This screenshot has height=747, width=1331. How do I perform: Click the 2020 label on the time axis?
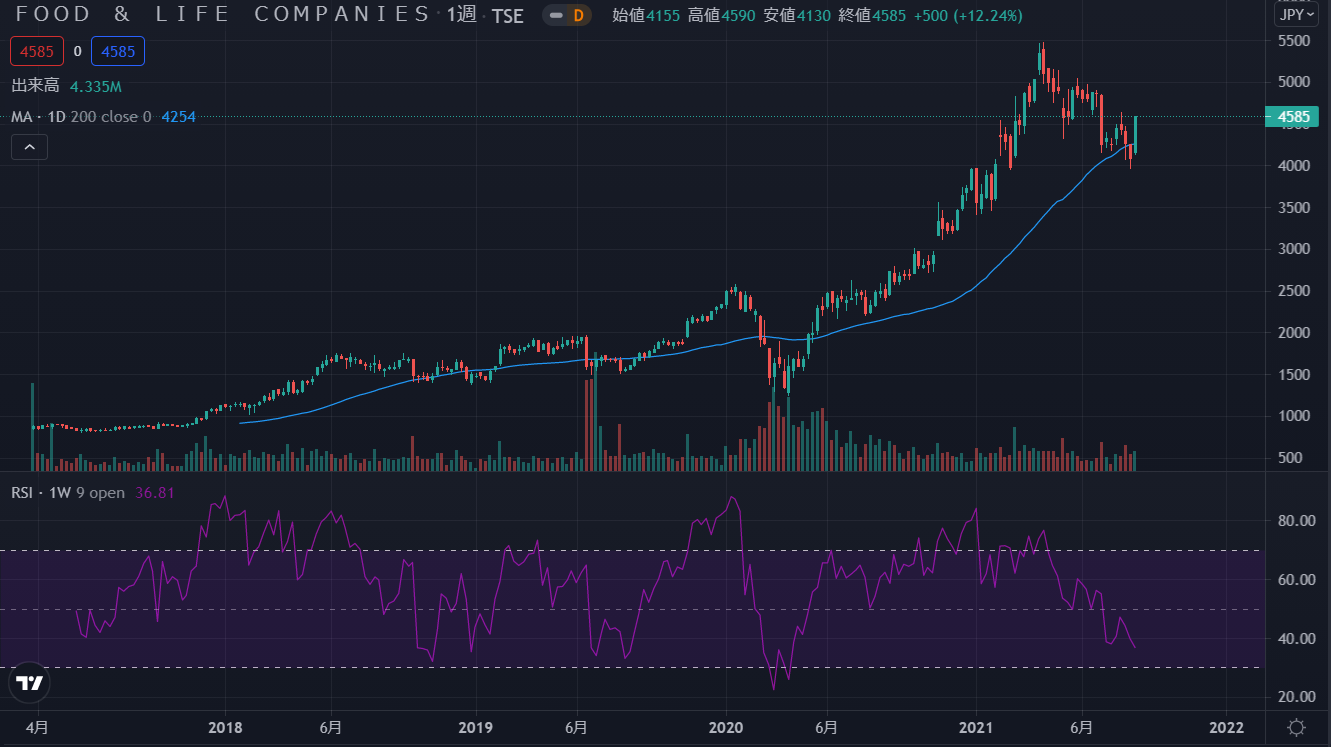tap(727, 726)
